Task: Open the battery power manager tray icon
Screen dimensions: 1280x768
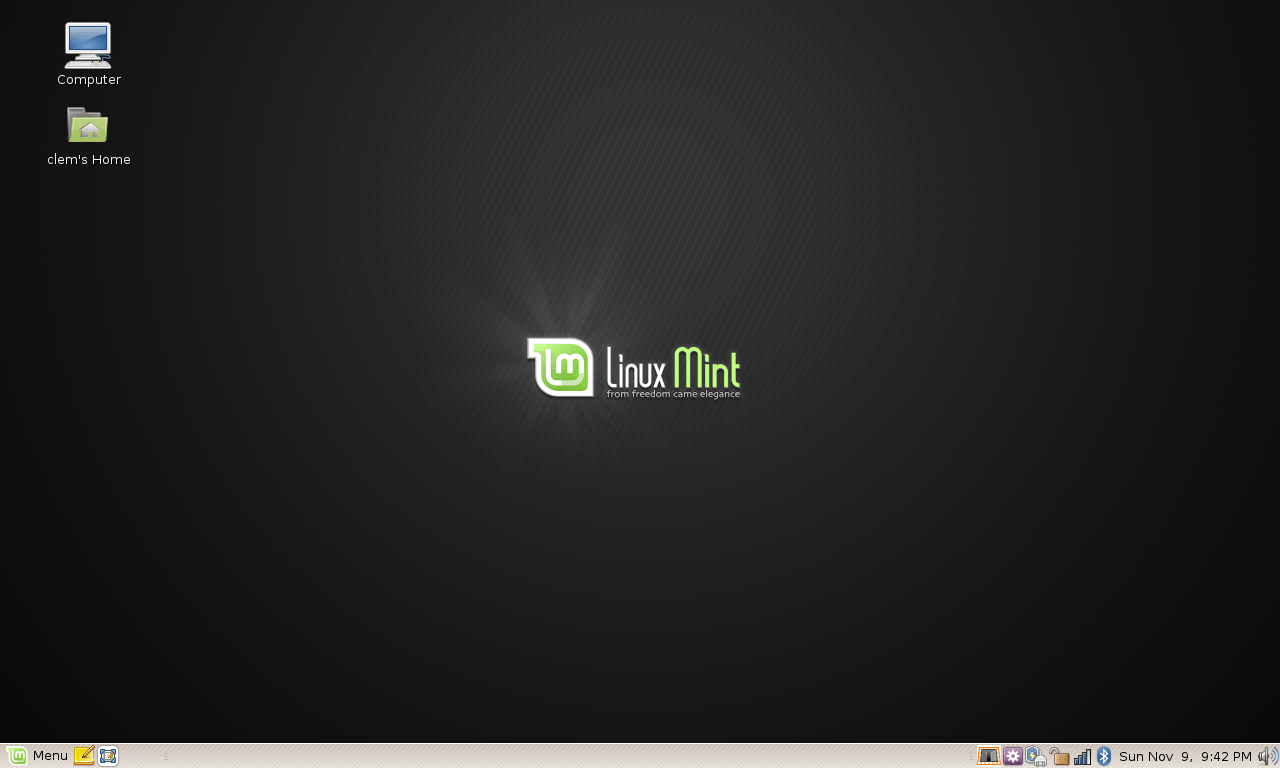Action: coord(1036,757)
